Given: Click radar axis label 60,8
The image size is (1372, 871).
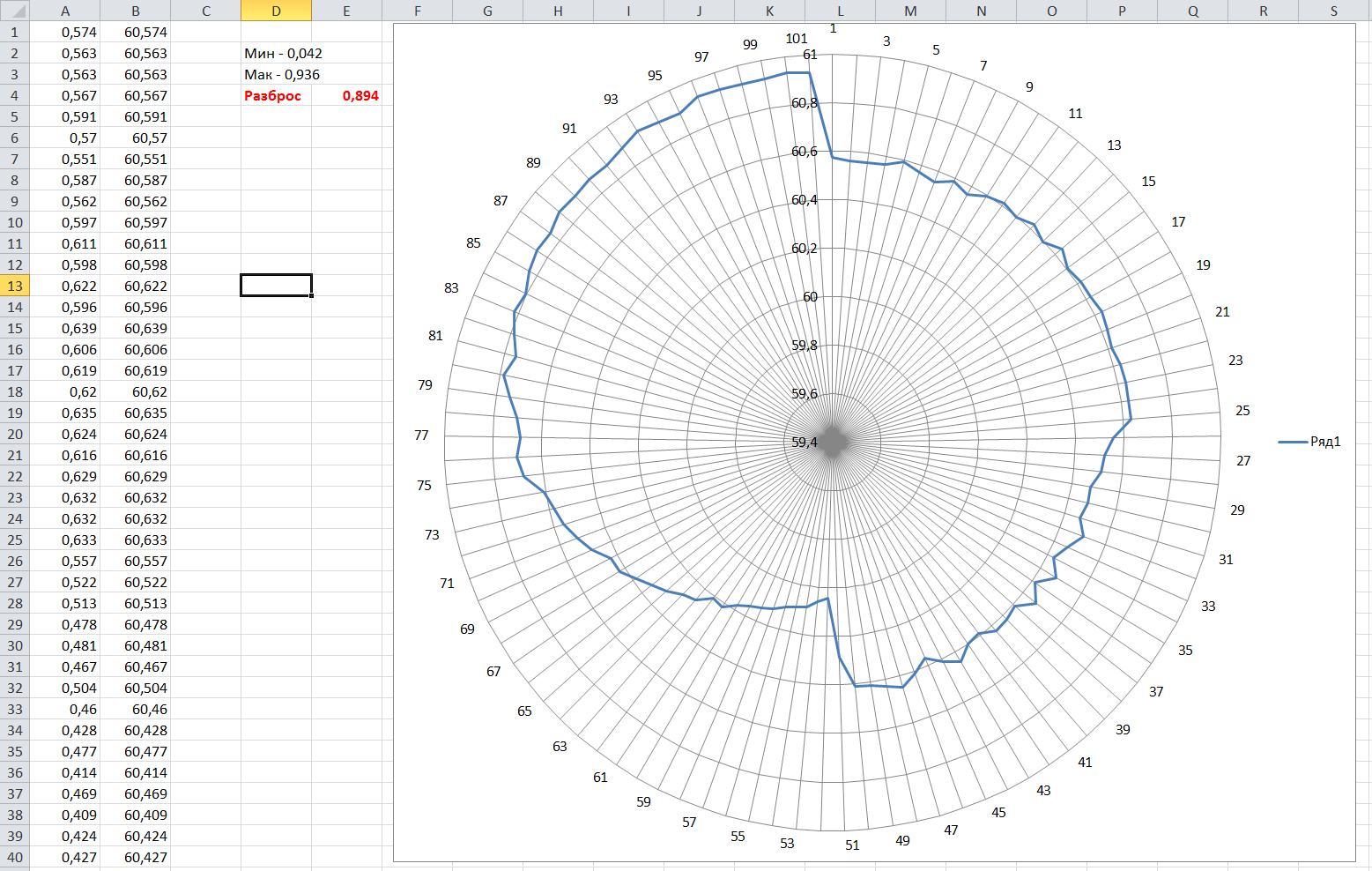Looking at the screenshot, I should [x=805, y=103].
